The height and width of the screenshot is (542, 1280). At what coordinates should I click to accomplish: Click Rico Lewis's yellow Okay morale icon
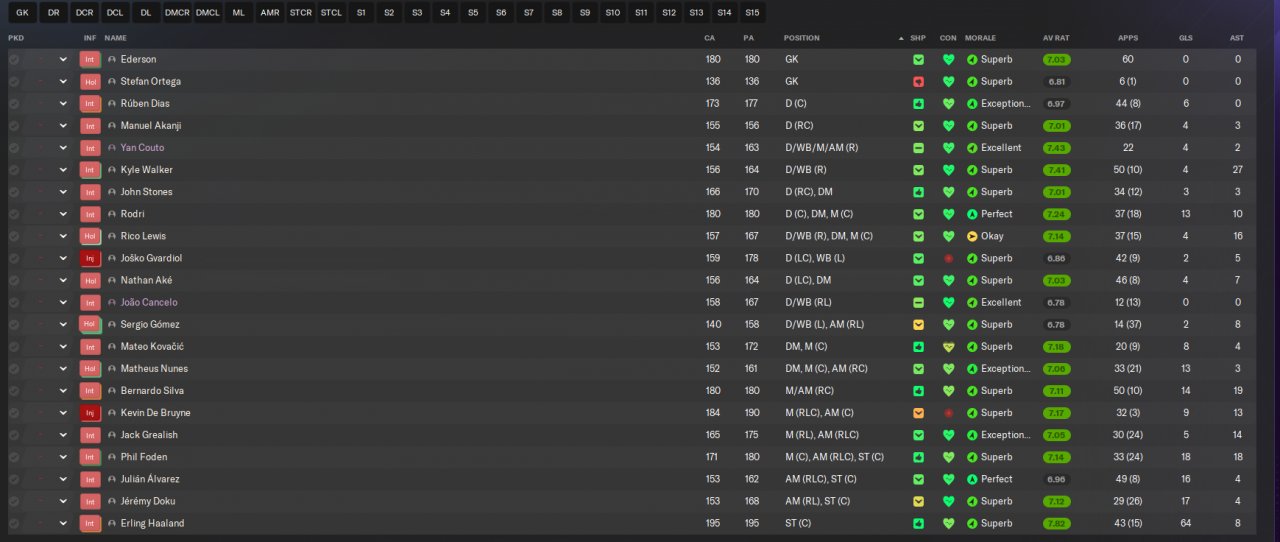pos(972,236)
